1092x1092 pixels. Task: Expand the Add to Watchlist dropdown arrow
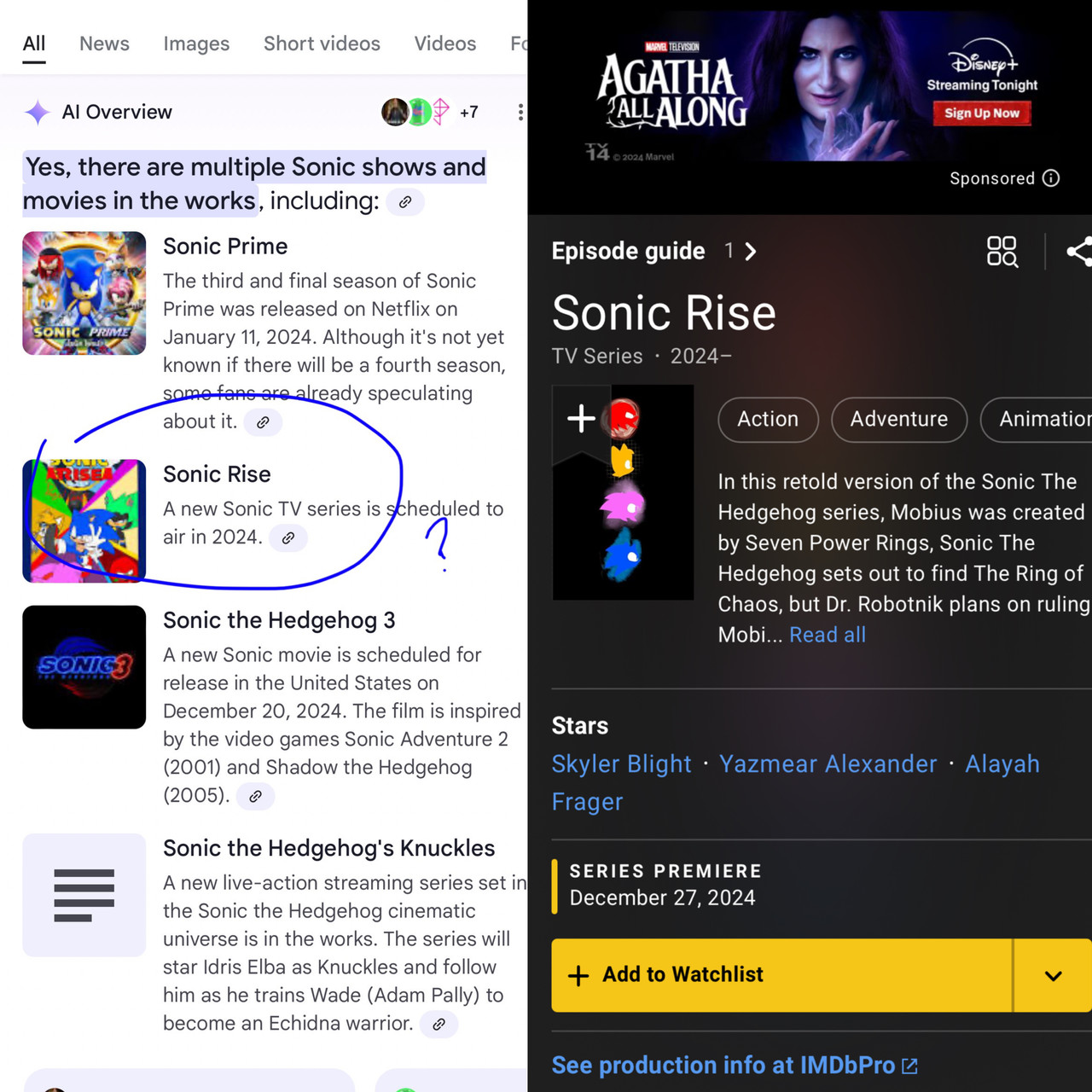click(x=1054, y=976)
